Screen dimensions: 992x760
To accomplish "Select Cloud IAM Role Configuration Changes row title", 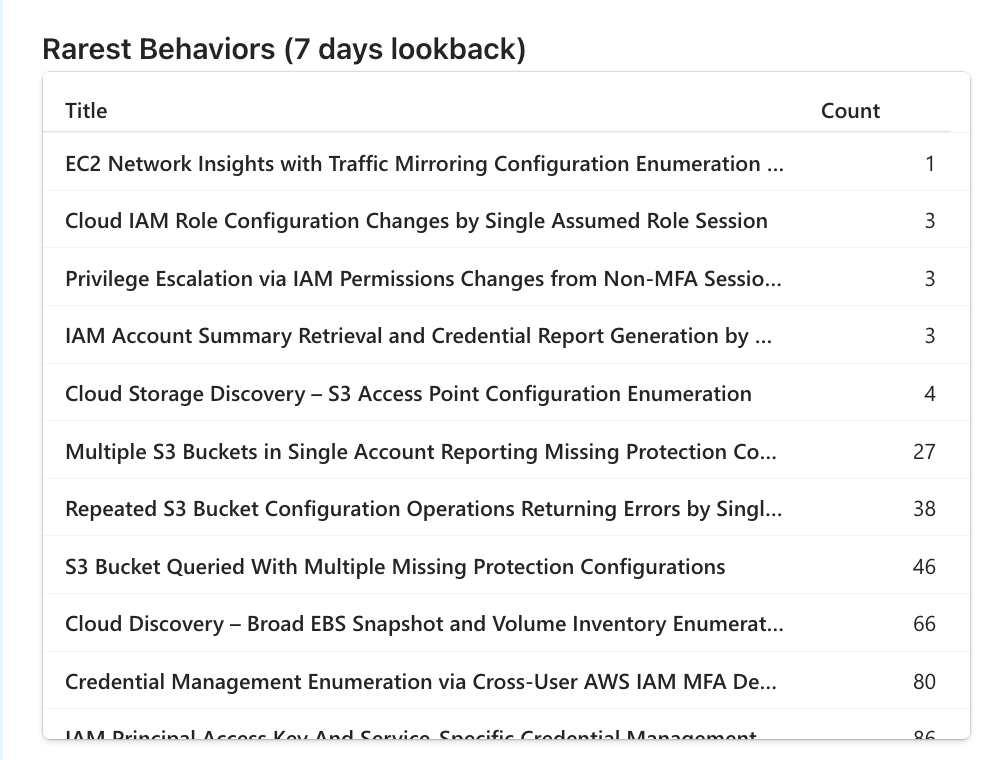I will (416, 221).
